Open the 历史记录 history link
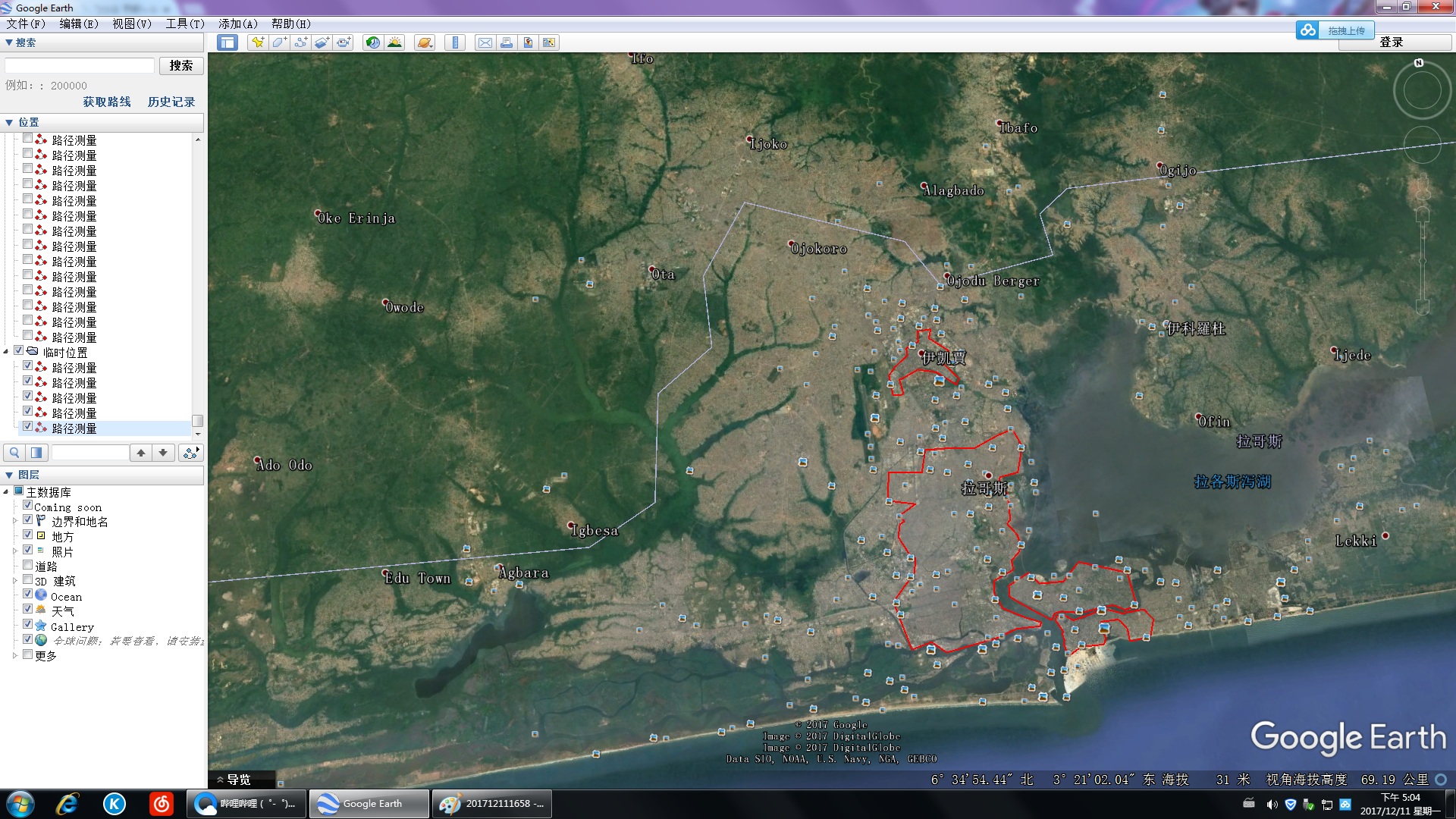This screenshot has width=1456, height=819. pos(171,102)
